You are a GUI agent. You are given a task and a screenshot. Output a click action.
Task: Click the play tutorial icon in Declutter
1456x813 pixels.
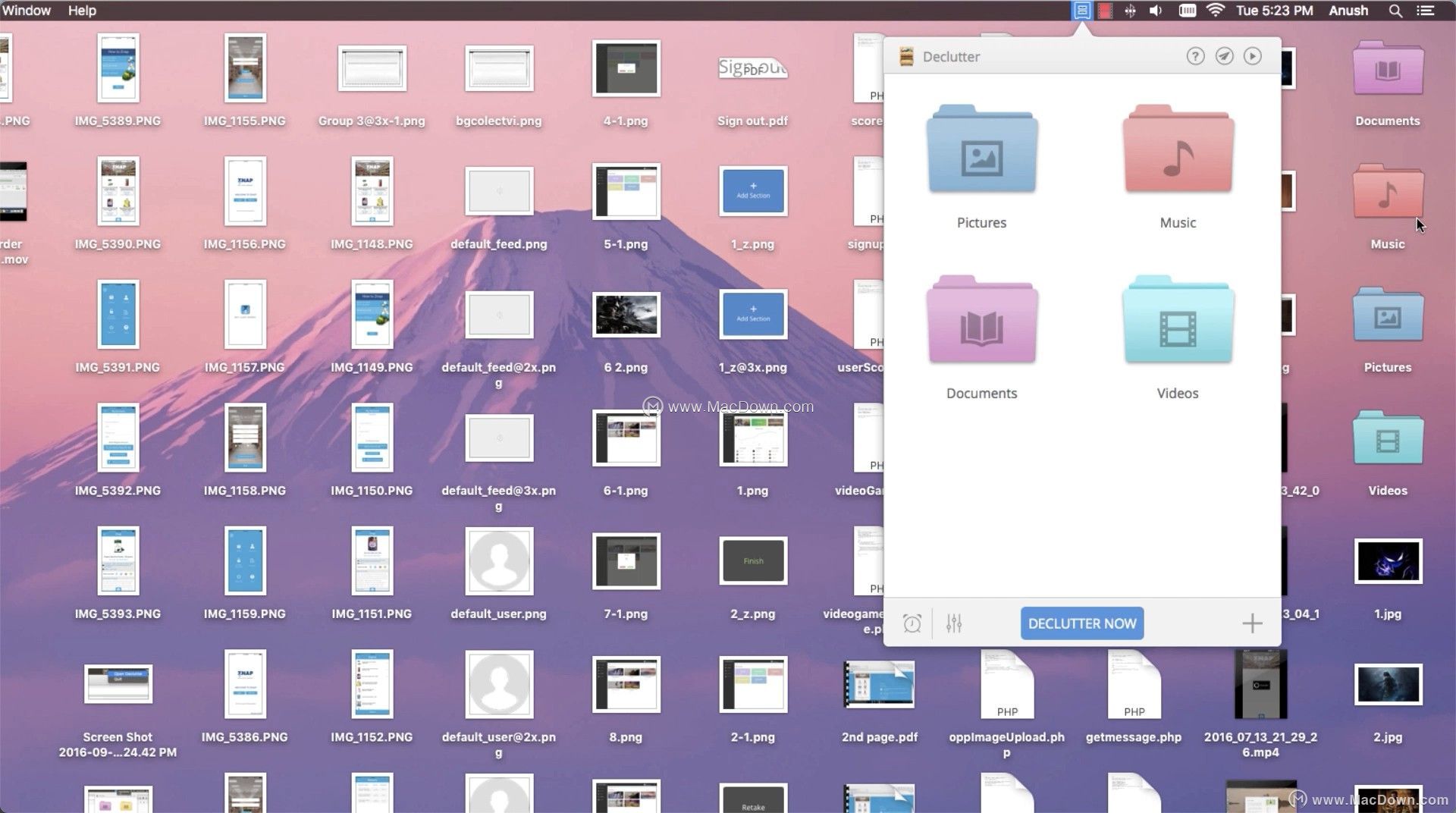click(x=1253, y=56)
